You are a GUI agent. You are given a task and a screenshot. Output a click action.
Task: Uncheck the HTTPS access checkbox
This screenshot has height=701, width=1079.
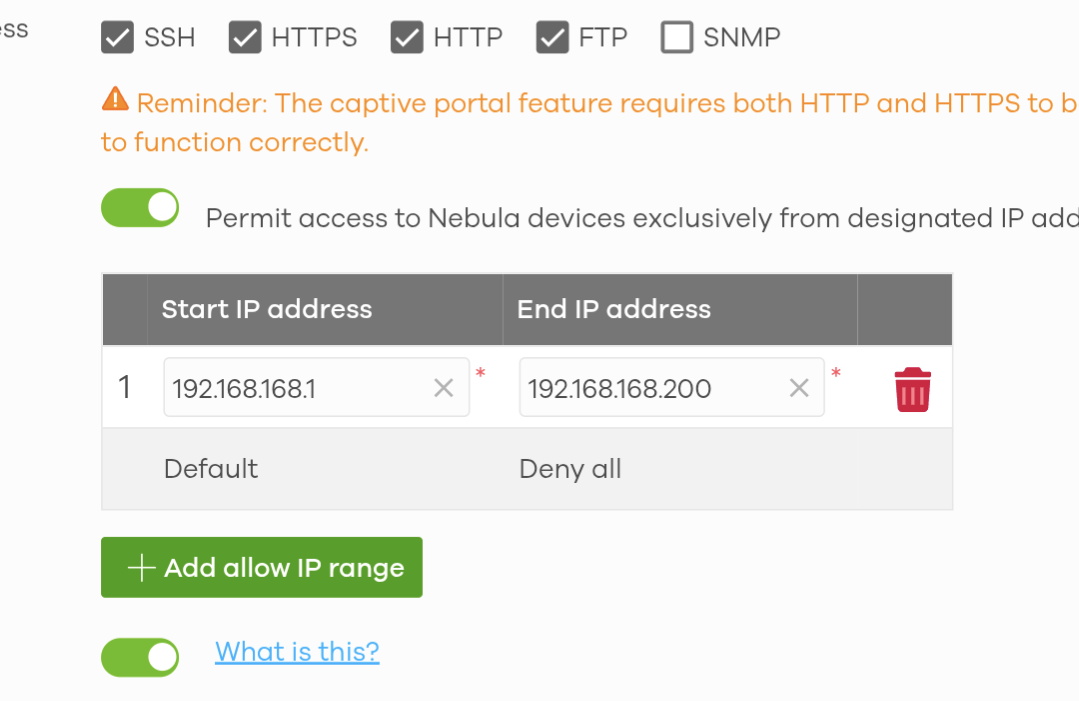tap(245, 38)
